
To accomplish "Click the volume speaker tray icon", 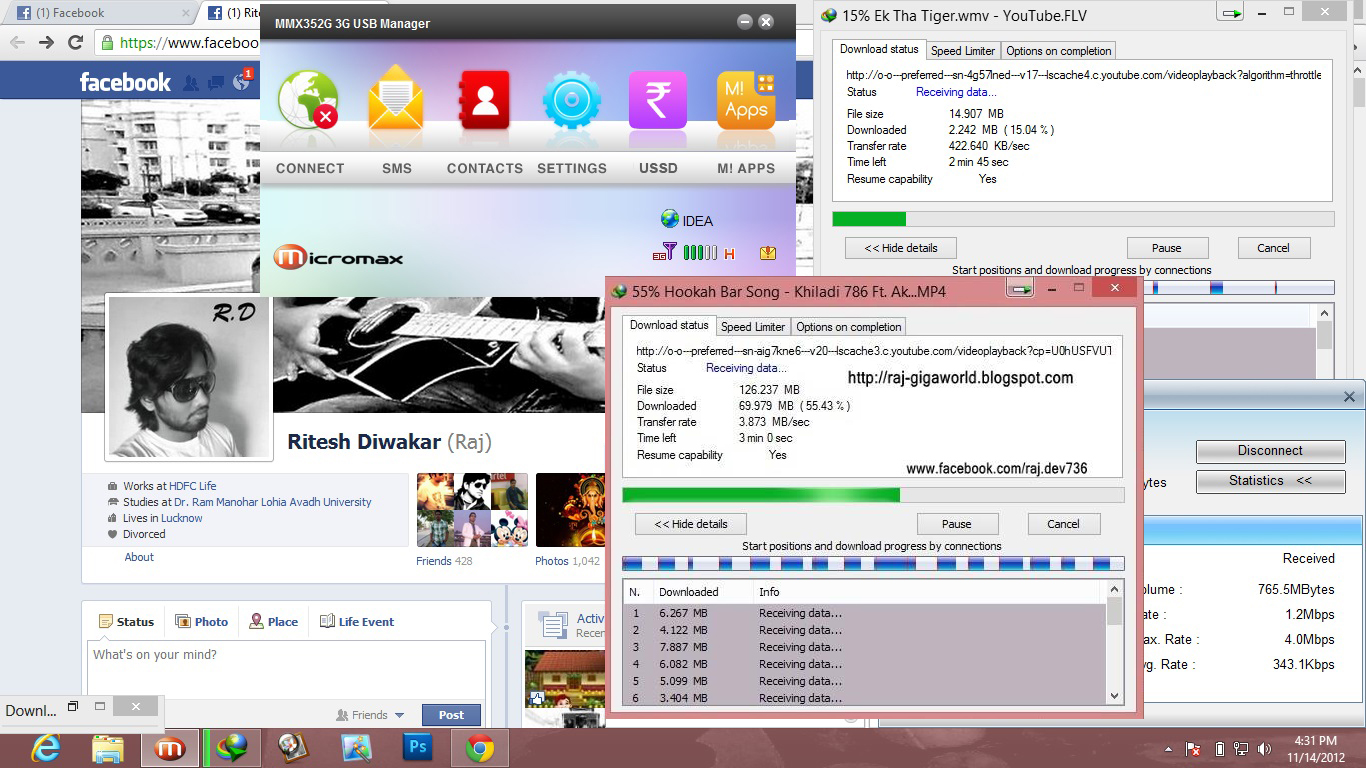I will point(1266,748).
